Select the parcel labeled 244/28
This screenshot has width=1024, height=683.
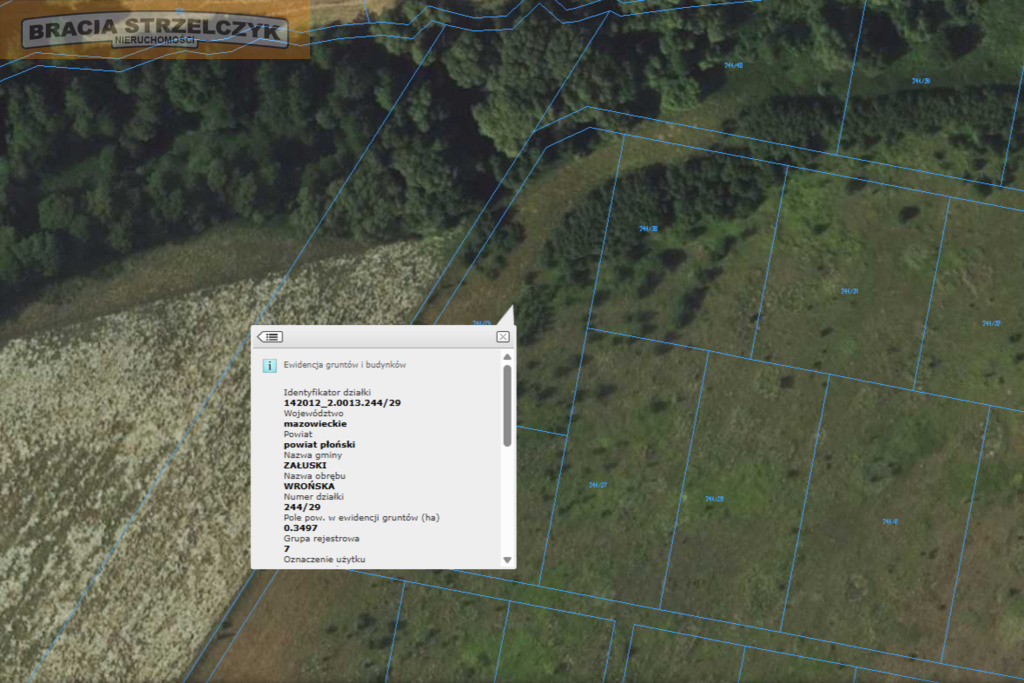[x=714, y=499]
